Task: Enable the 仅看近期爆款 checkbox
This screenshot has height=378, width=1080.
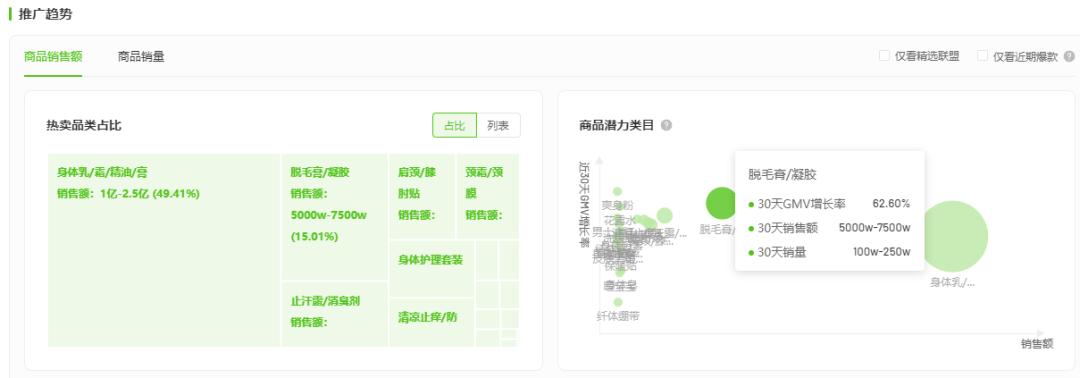Action: coord(983,56)
